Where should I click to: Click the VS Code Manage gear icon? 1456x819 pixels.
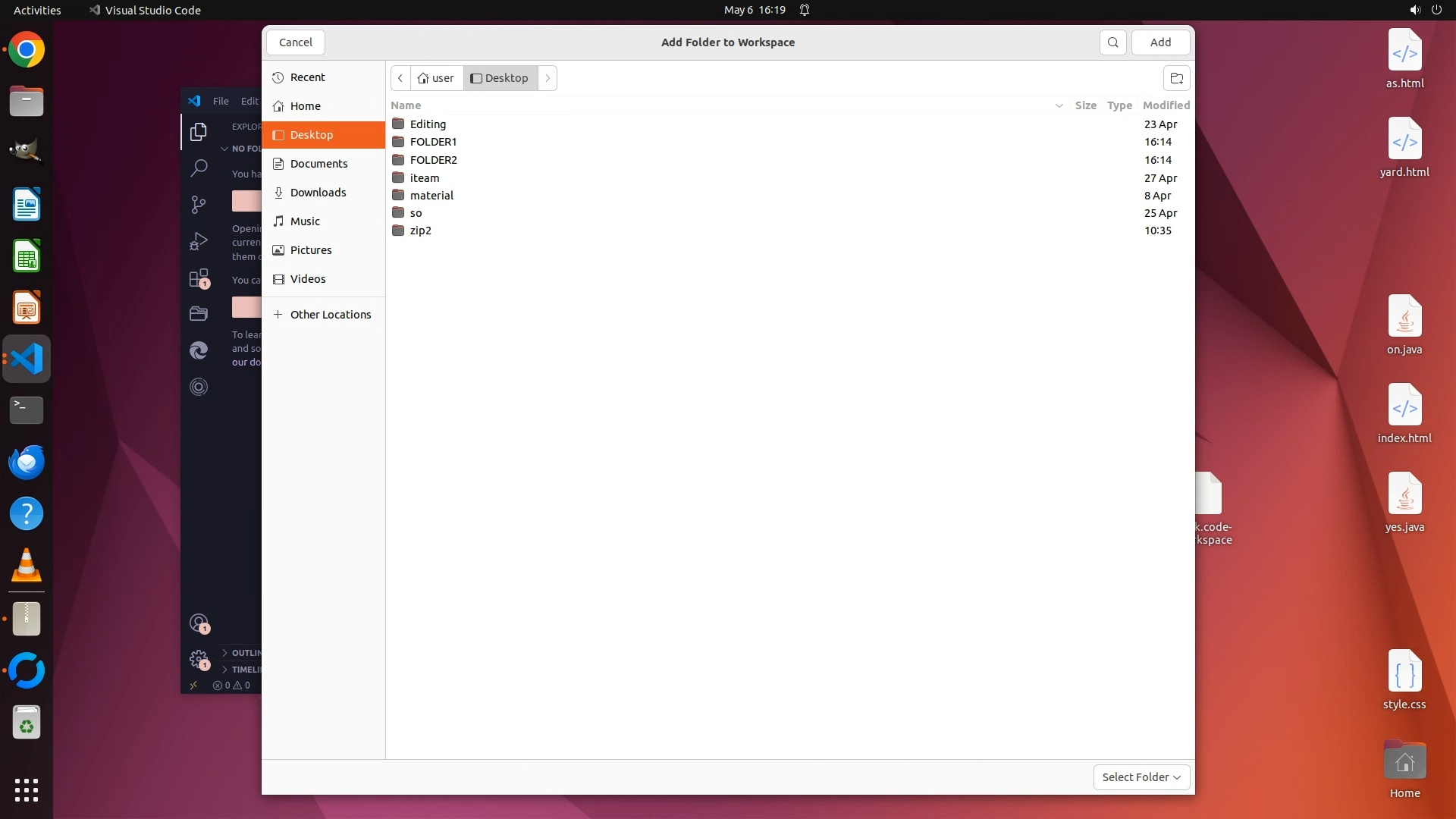coord(199,659)
